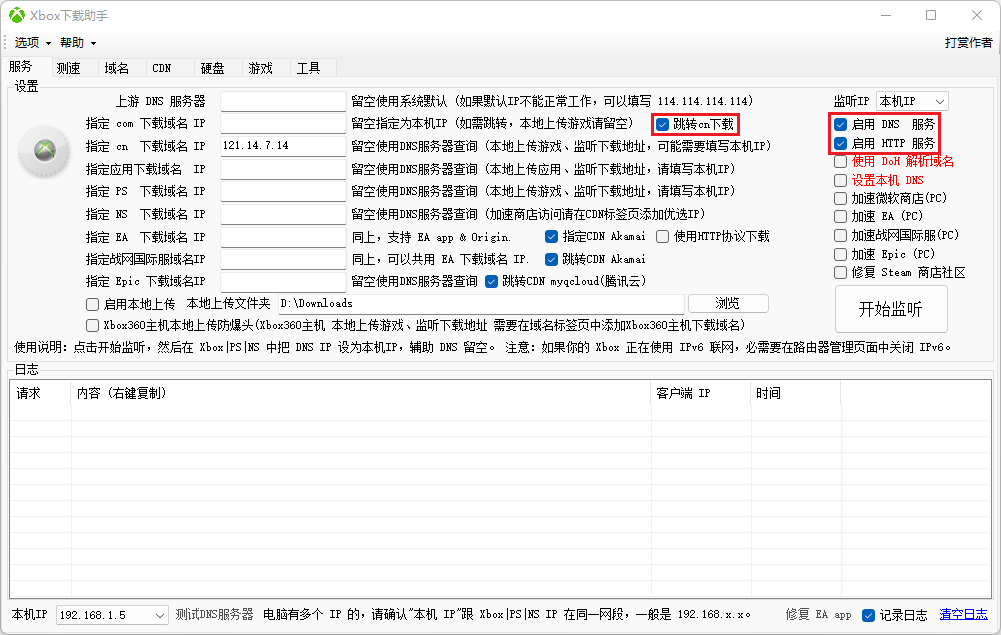Enable the 启用本地上传 checkbox

(x=93, y=304)
